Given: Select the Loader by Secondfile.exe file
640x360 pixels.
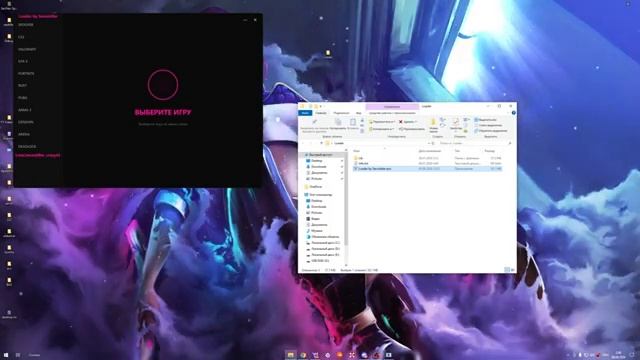Looking at the screenshot, I should [427, 169].
